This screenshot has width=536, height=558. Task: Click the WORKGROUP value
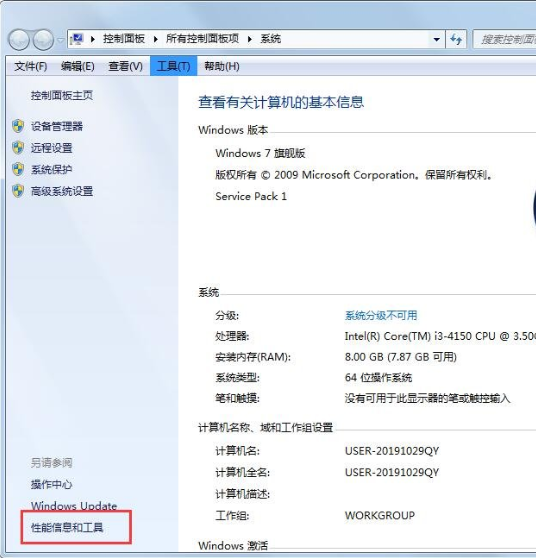pyautogui.click(x=380, y=515)
